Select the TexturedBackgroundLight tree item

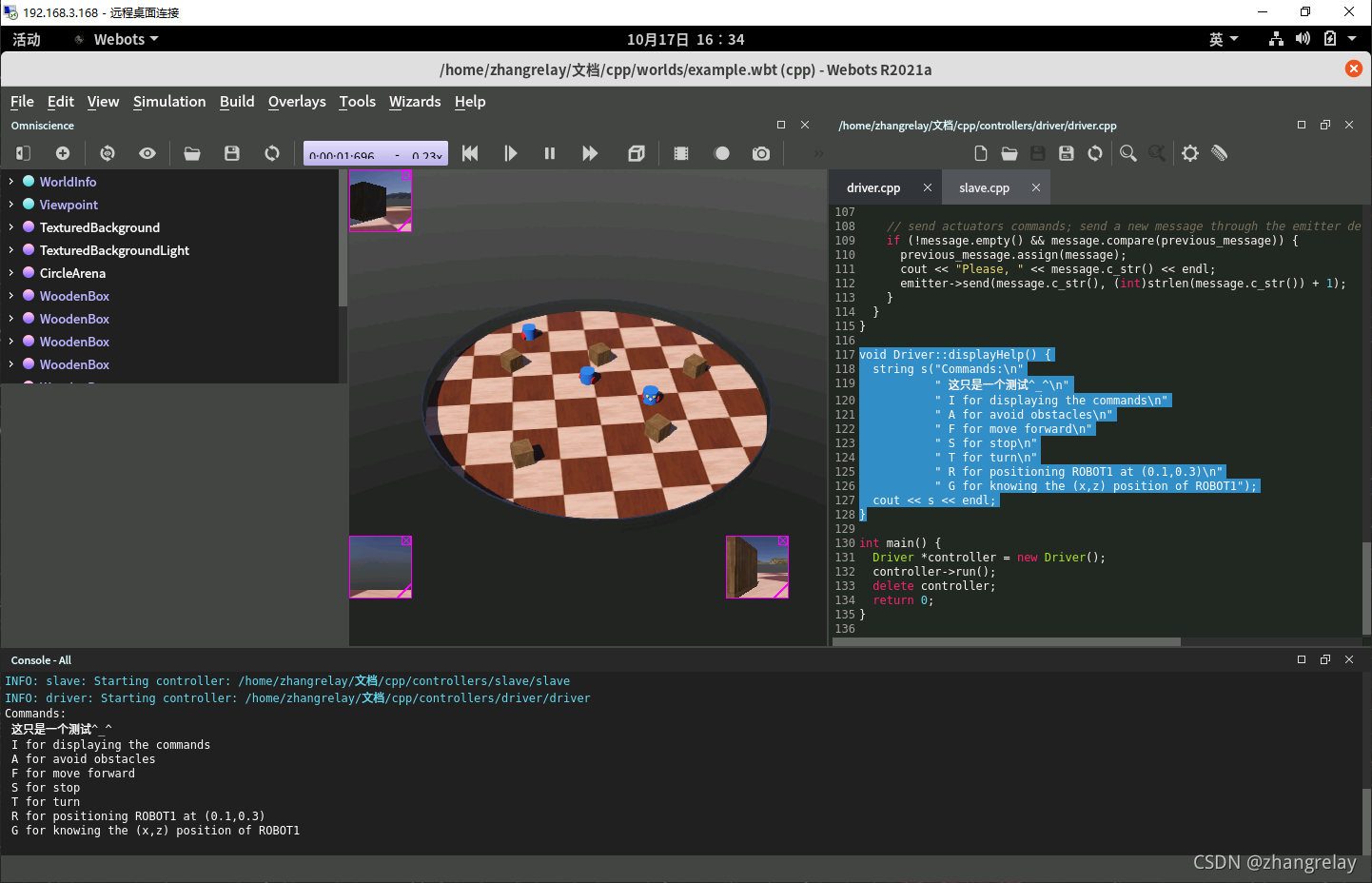(x=114, y=250)
